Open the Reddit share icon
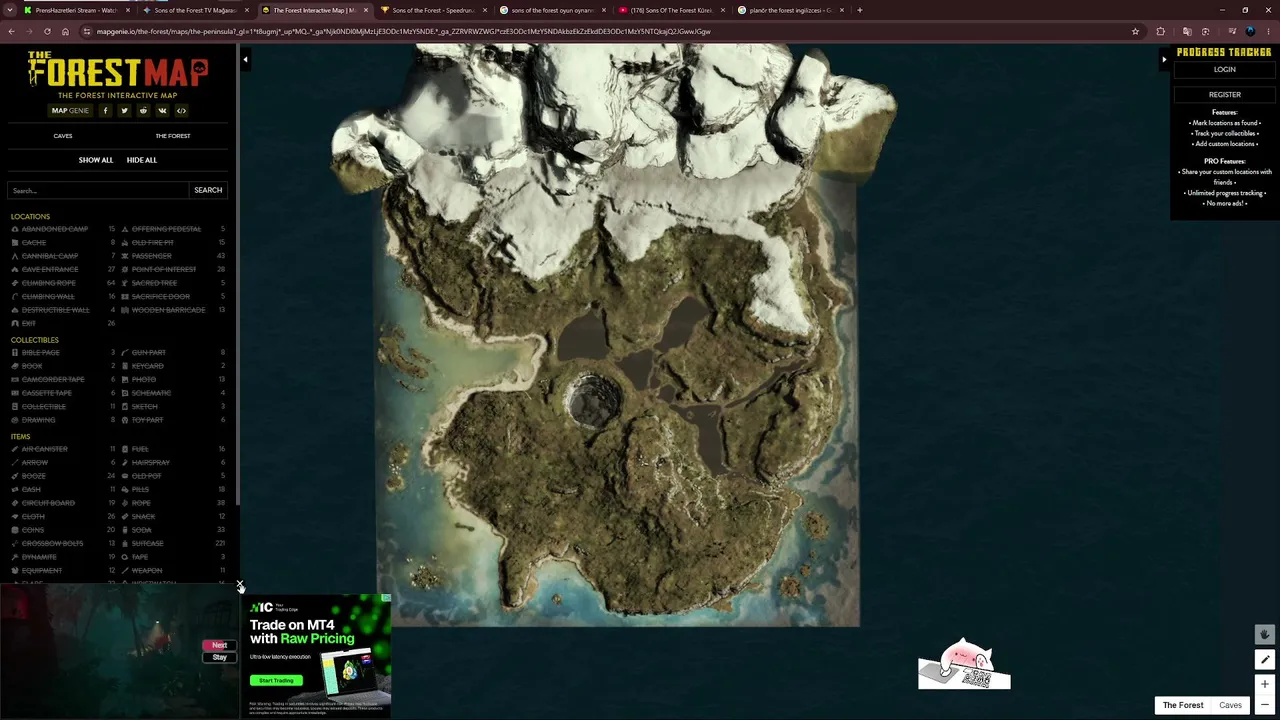1280x720 pixels. 143,111
